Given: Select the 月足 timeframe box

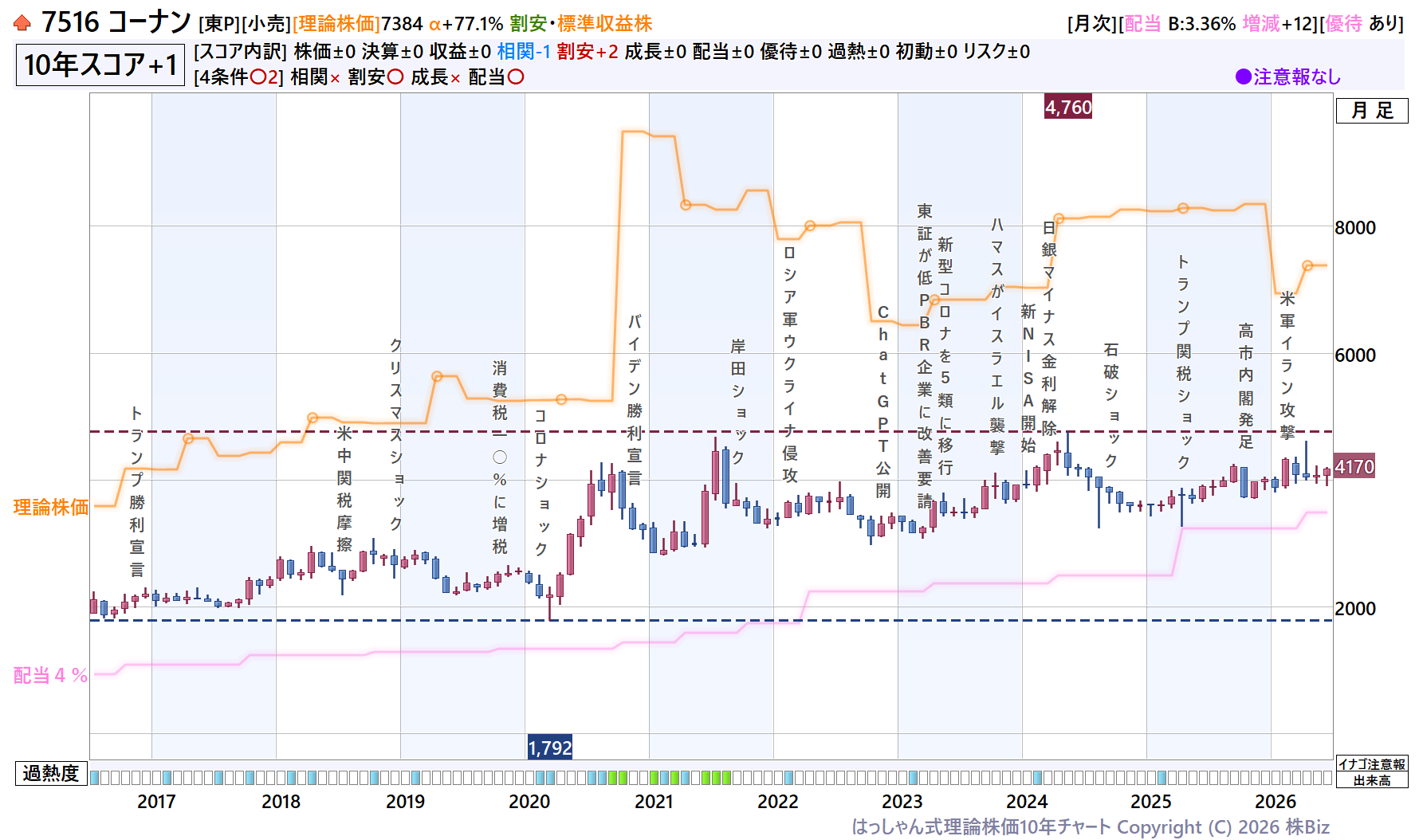Looking at the screenshot, I should [1372, 111].
